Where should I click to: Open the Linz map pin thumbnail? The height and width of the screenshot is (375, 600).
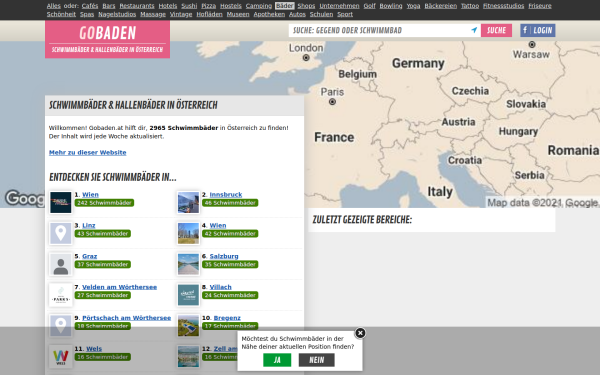pos(60,233)
